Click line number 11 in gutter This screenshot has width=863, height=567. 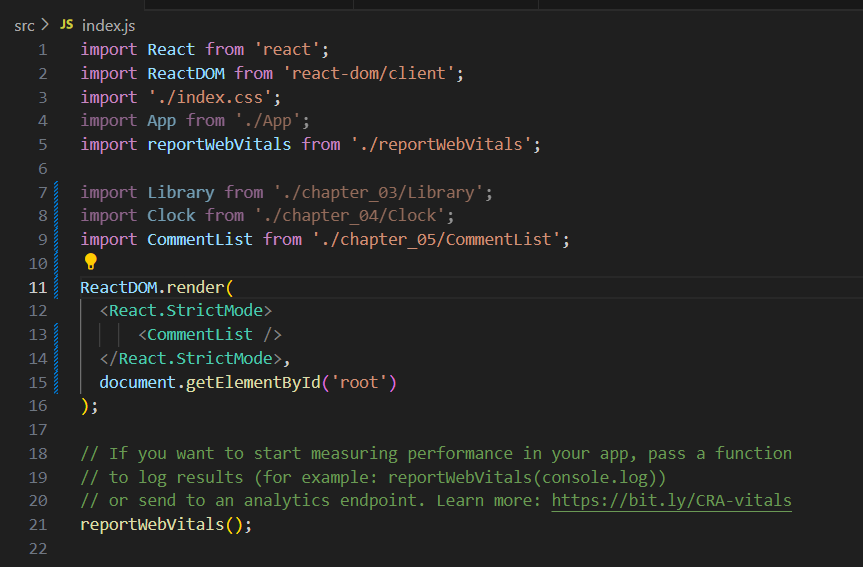tap(38, 287)
